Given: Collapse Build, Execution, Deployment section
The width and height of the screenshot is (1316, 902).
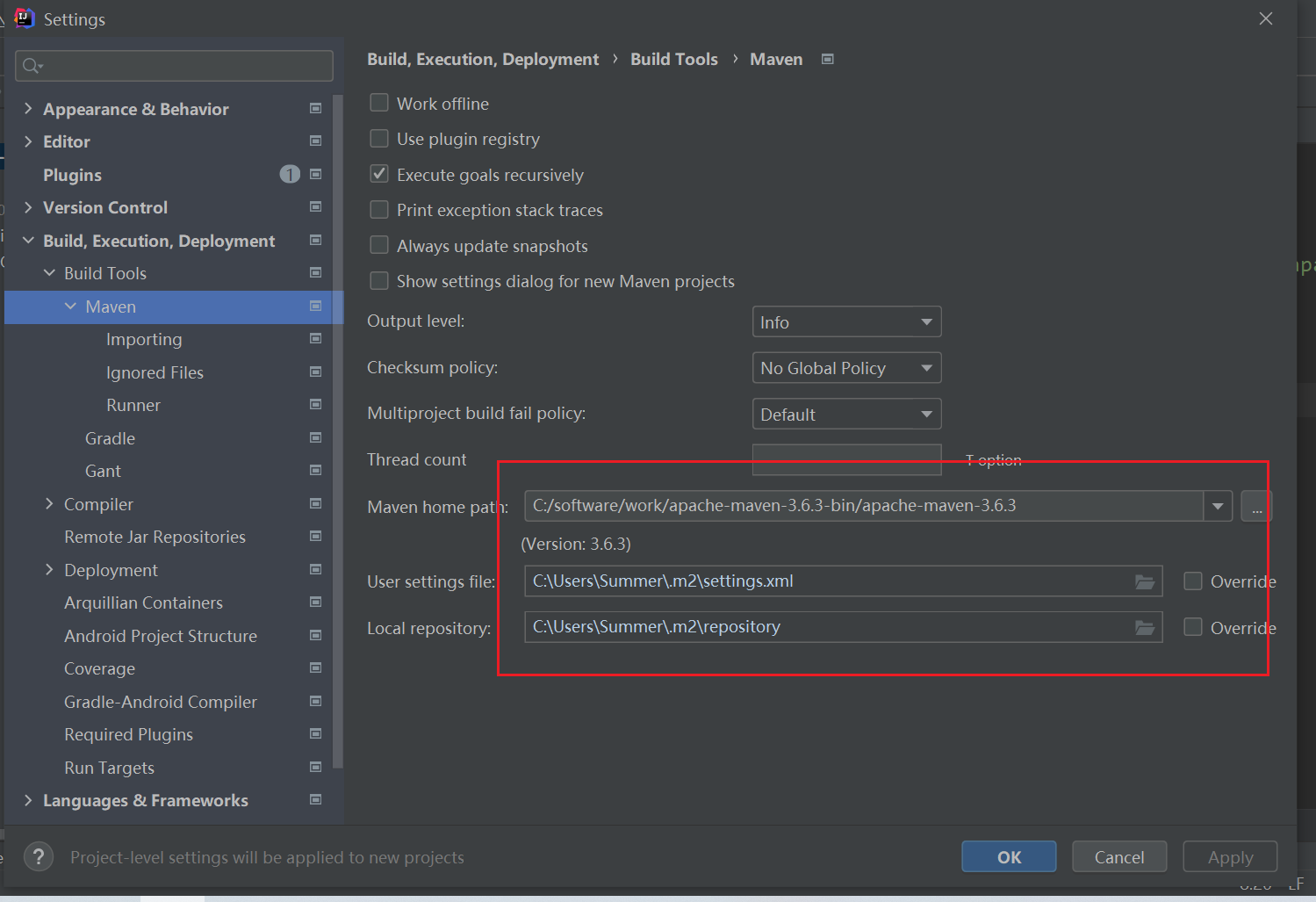Looking at the screenshot, I should coord(28,240).
